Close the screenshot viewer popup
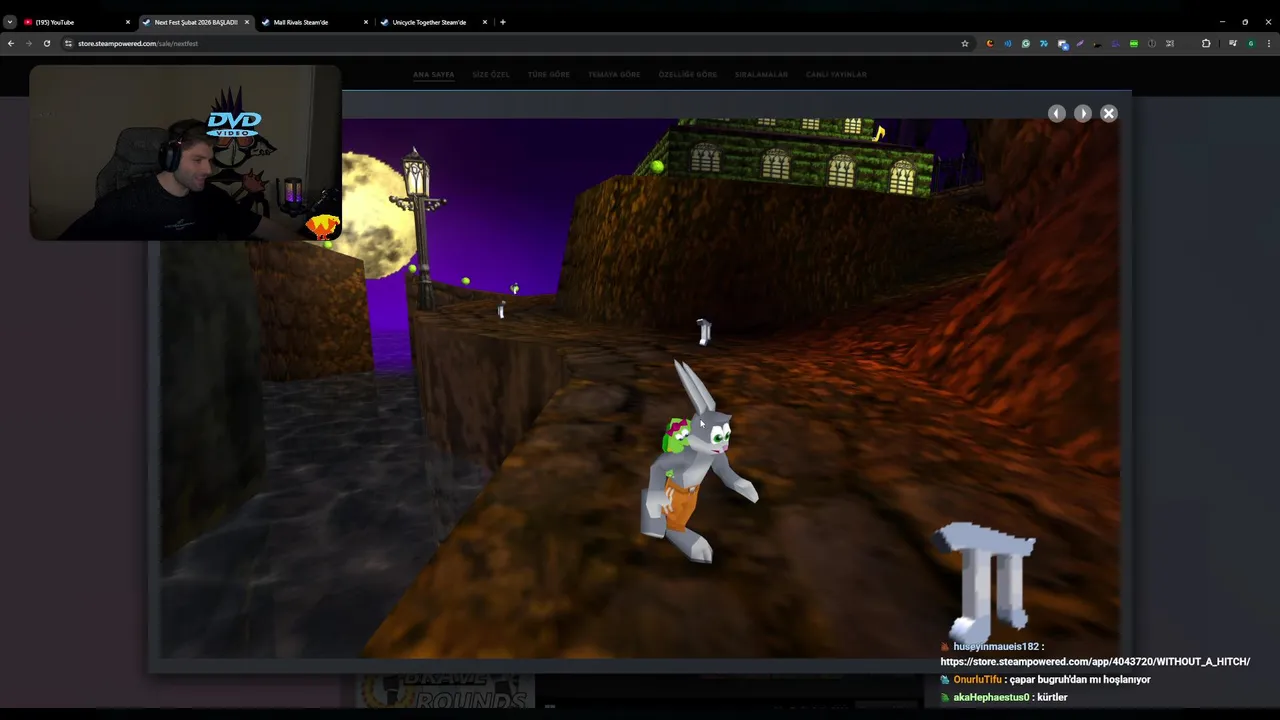The width and height of the screenshot is (1280, 720). click(x=1109, y=113)
